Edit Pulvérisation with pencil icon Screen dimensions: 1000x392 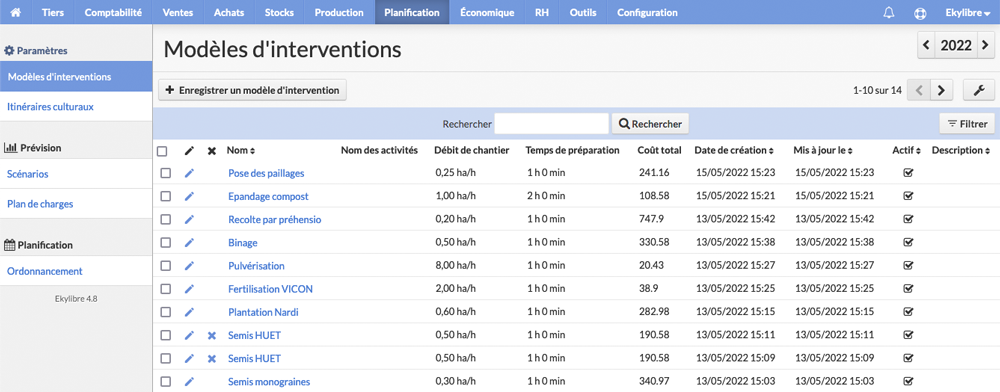click(189, 266)
